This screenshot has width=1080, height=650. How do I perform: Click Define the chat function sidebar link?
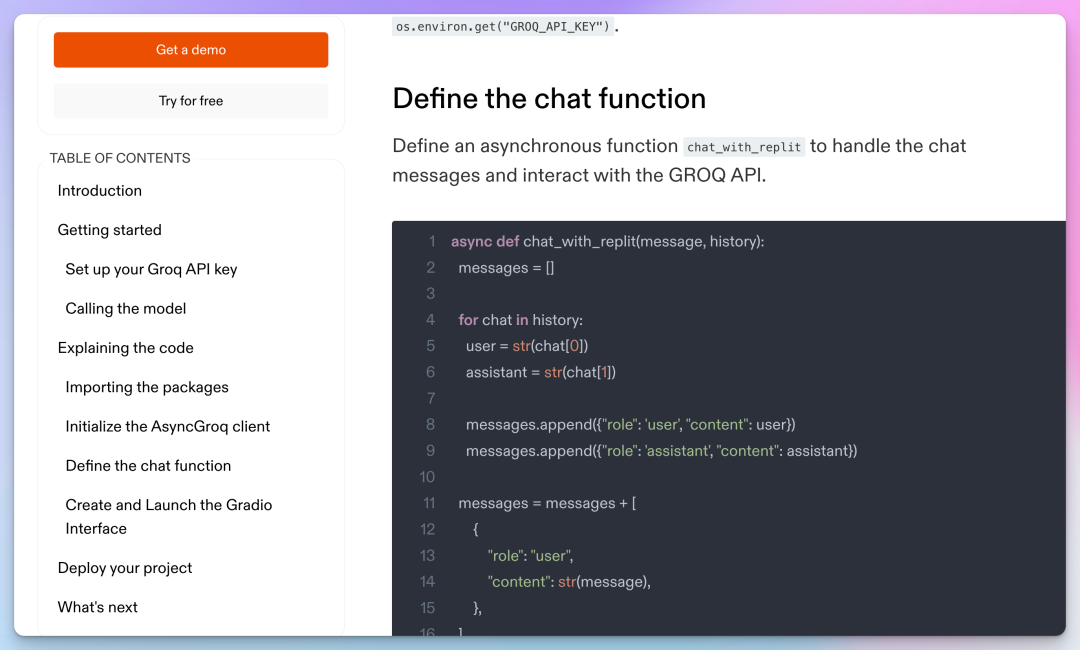click(x=148, y=466)
